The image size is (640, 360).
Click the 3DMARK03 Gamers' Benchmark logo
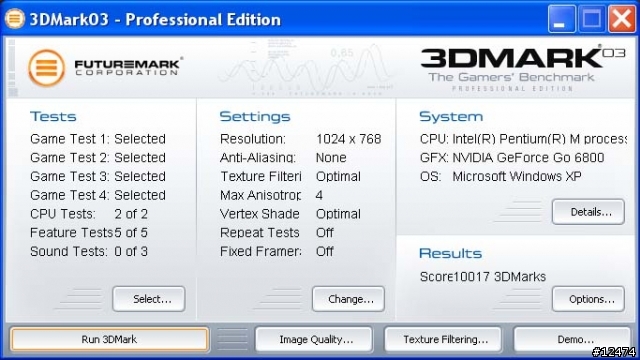523,68
